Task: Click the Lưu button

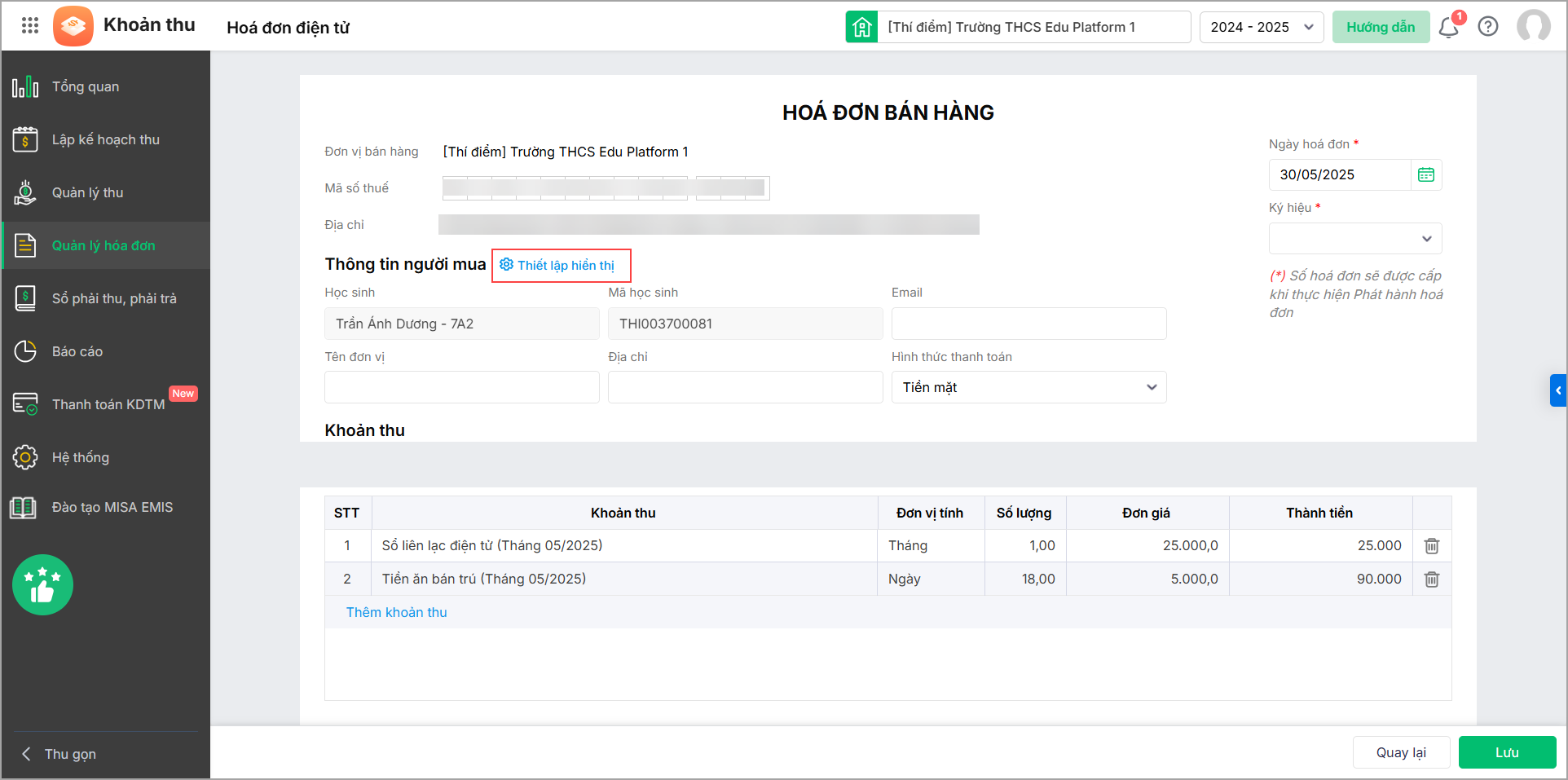Action: click(1507, 752)
